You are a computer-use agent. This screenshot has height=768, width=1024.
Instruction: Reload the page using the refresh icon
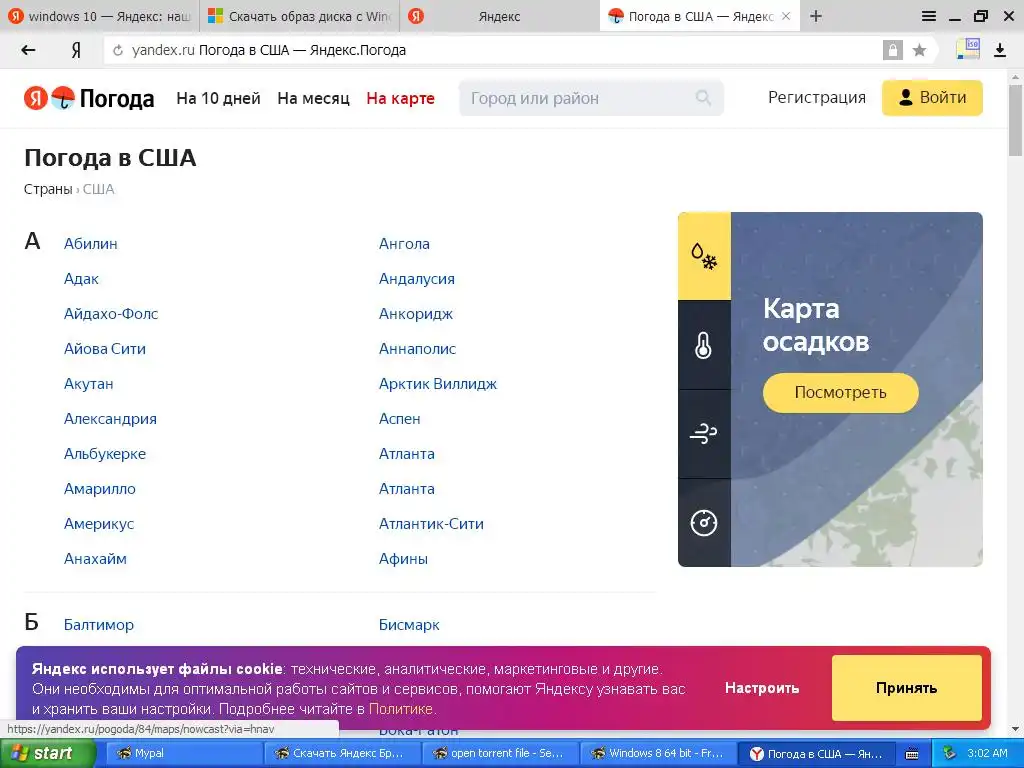pyautogui.click(x=118, y=50)
